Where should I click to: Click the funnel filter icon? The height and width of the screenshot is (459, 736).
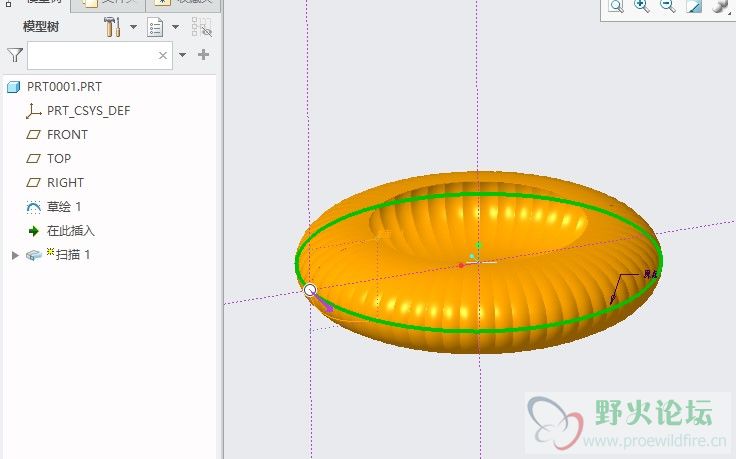click(x=15, y=55)
